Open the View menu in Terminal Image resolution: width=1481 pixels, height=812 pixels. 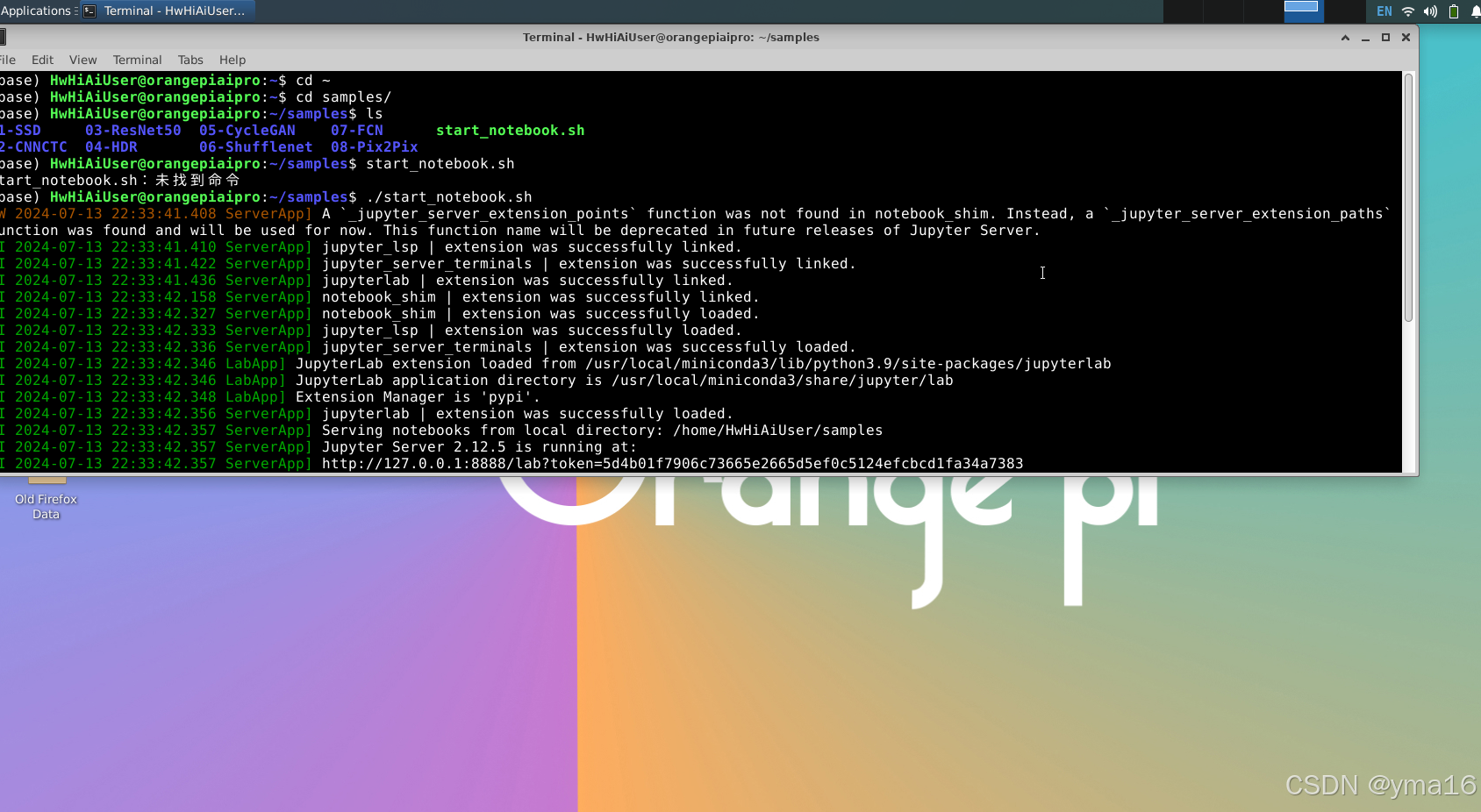pyautogui.click(x=82, y=60)
